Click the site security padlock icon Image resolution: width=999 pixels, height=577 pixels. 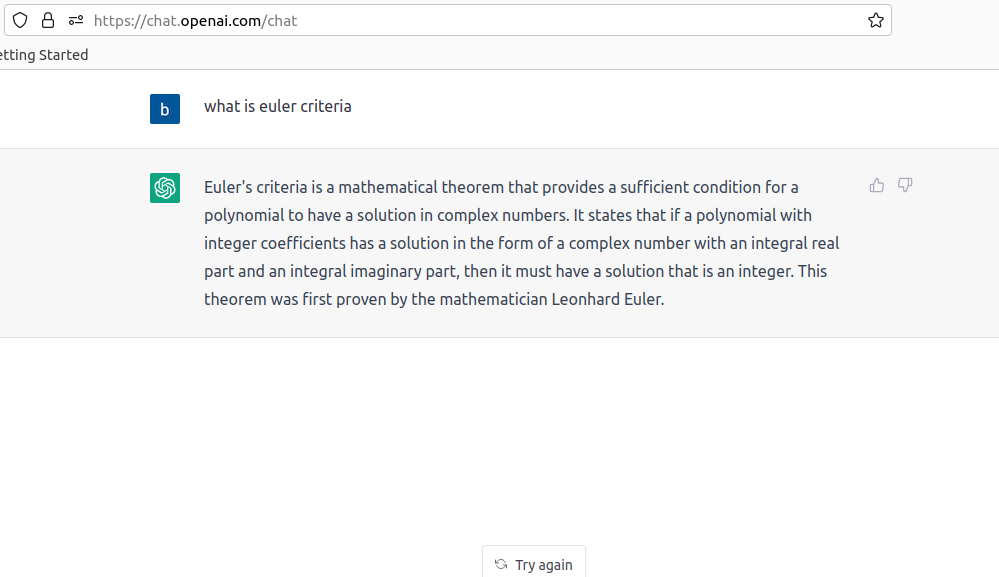48,20
